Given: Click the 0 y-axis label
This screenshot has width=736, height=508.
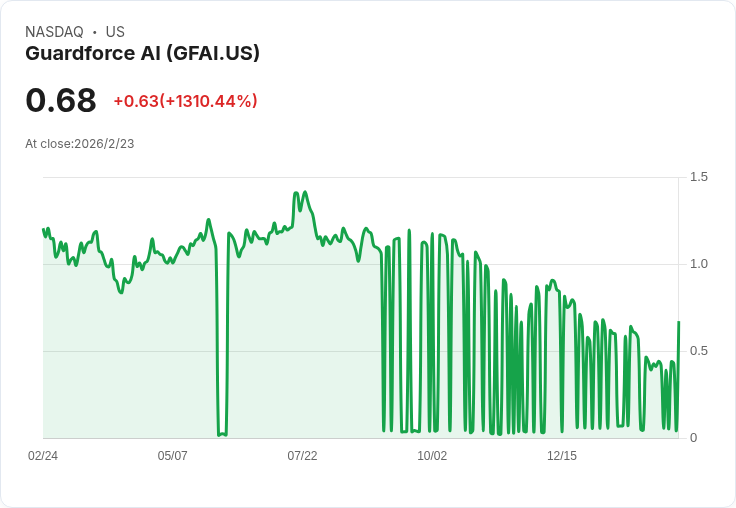Looking at the screenshot, I should [x=694, y=438].
